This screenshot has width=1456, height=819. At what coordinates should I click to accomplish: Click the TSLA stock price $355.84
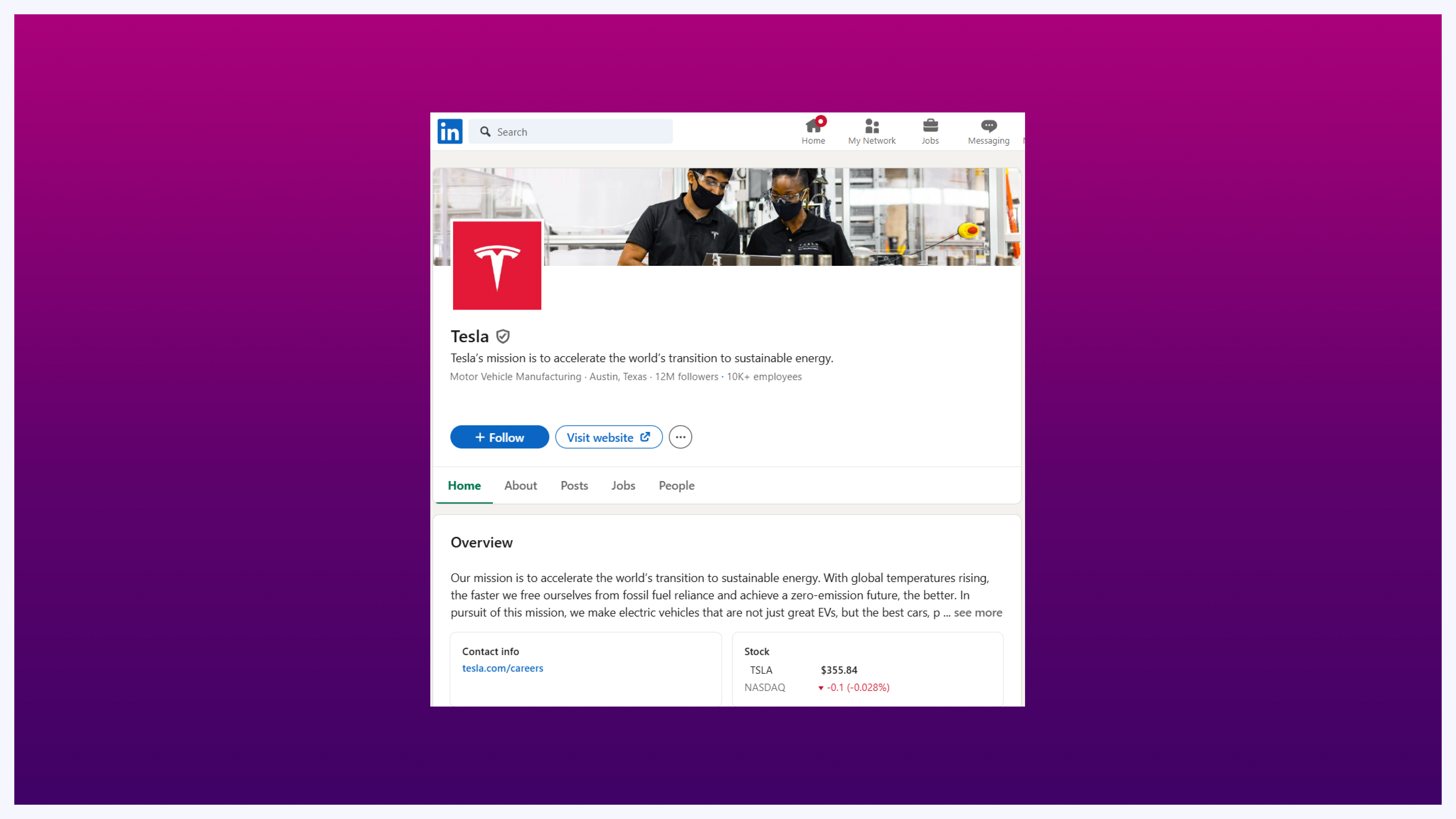coord(839,670)
